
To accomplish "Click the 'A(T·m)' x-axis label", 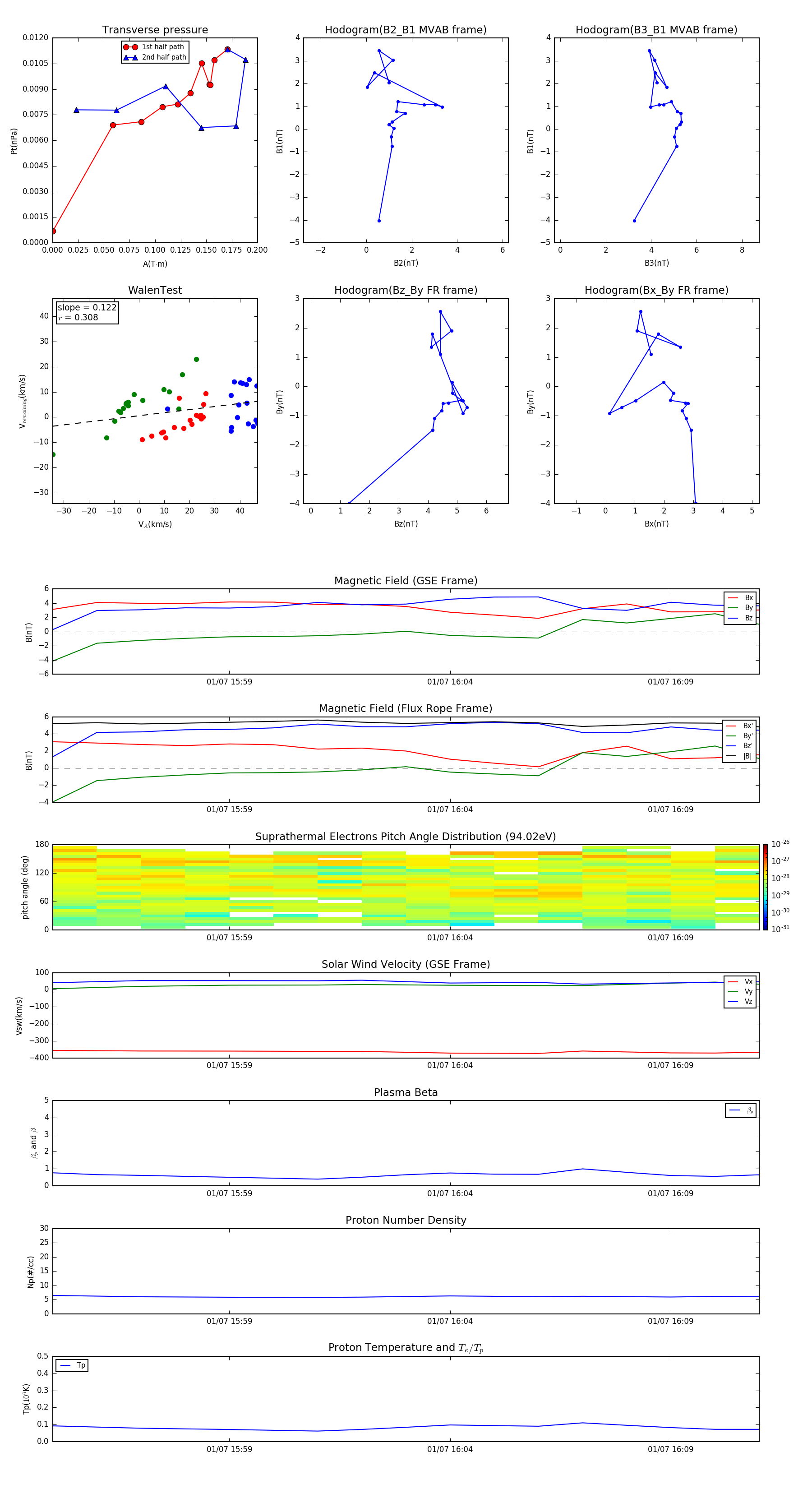I will 155,264.
